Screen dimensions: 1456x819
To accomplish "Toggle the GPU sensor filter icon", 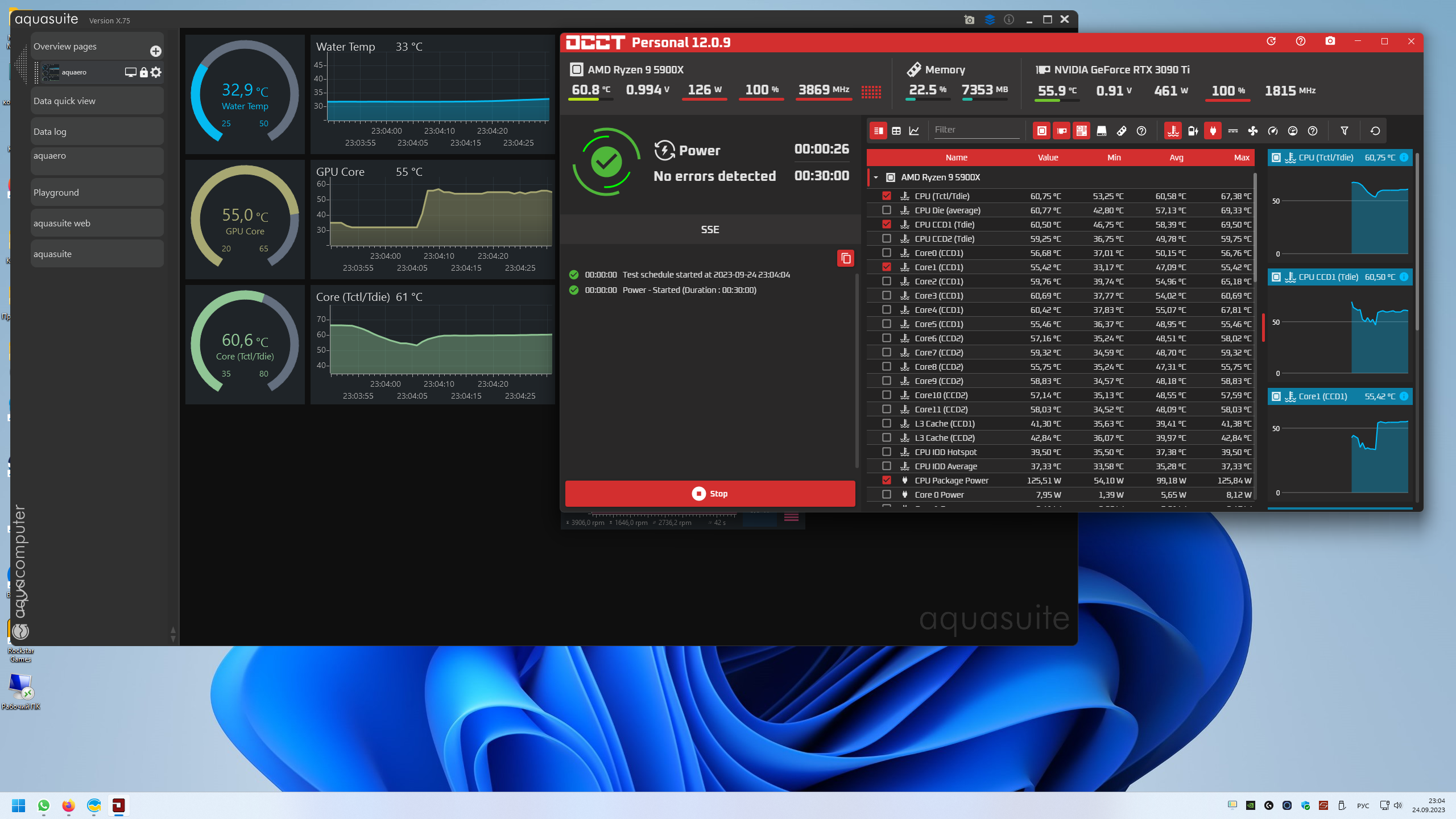I will tap(1061, 131).
